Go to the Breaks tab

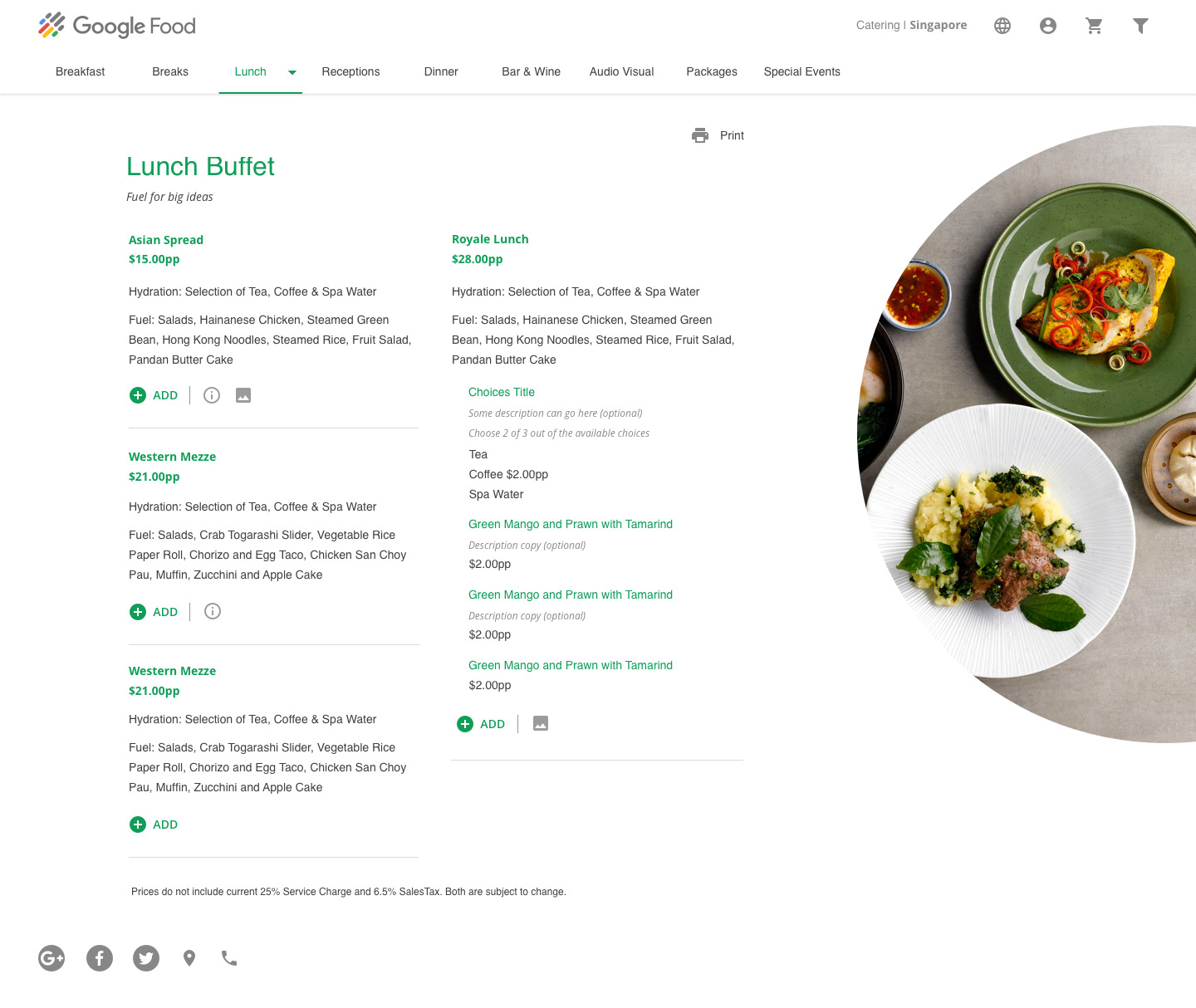(170, 71)
